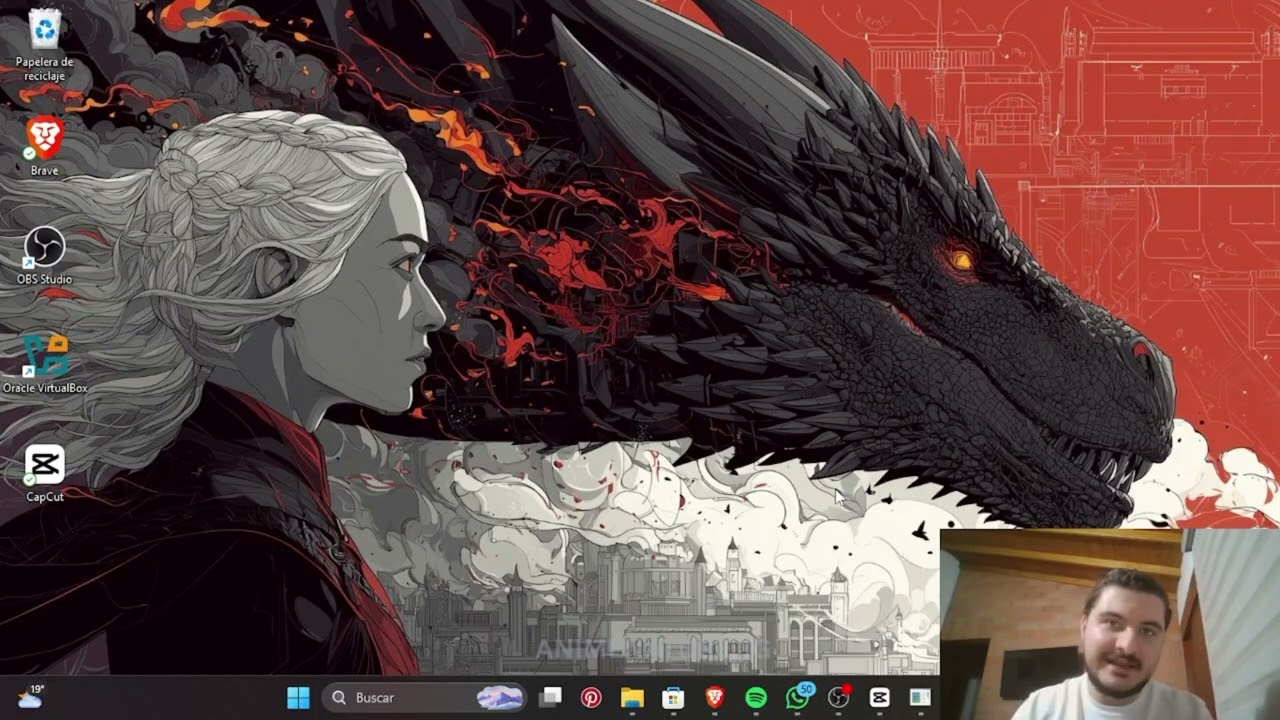Open File Explorer from the taskbar
Screen dimensions: 1280x720
coord(632,698)
